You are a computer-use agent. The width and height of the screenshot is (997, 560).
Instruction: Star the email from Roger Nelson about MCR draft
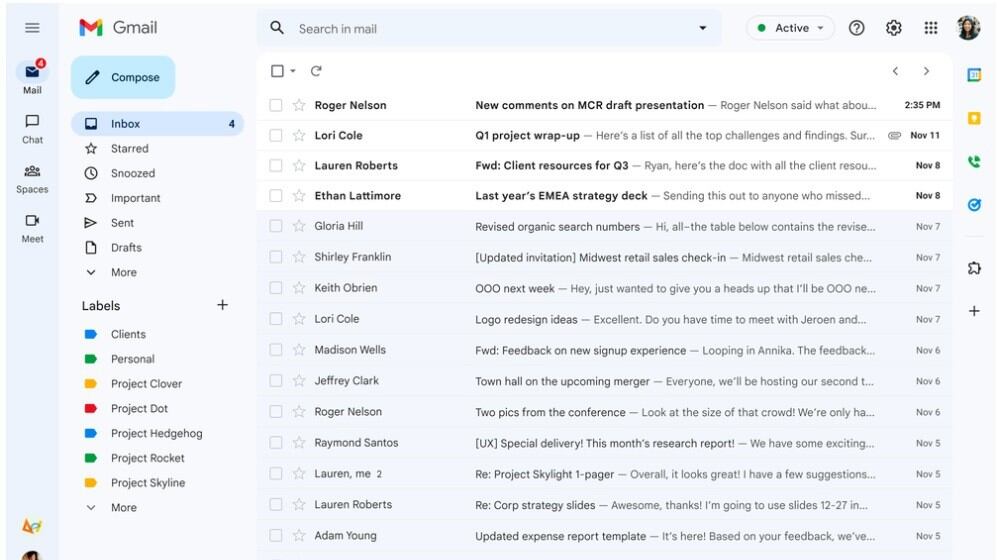click(x=299, y=105)
